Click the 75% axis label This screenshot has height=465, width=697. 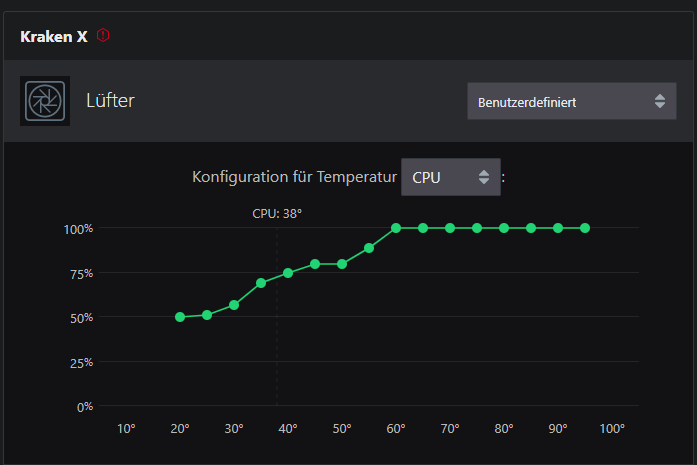[82, 274]
